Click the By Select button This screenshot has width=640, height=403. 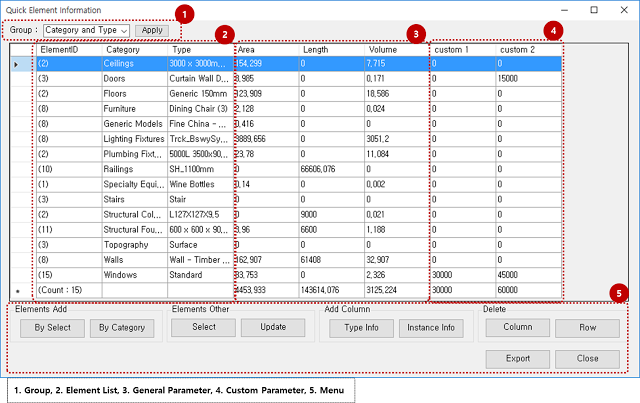point(52,328)
